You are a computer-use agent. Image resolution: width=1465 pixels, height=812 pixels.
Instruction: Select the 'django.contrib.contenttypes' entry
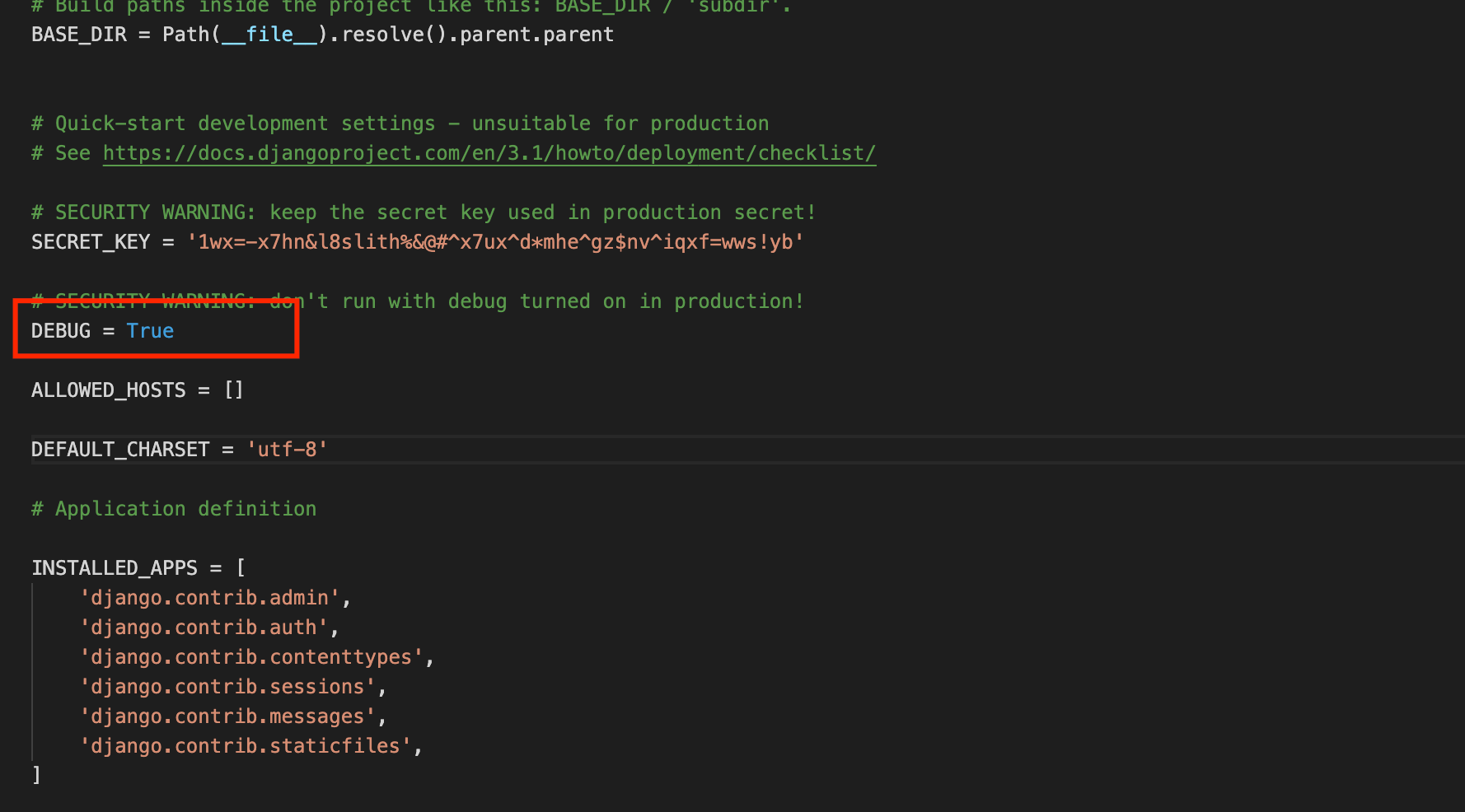point(251,656)
